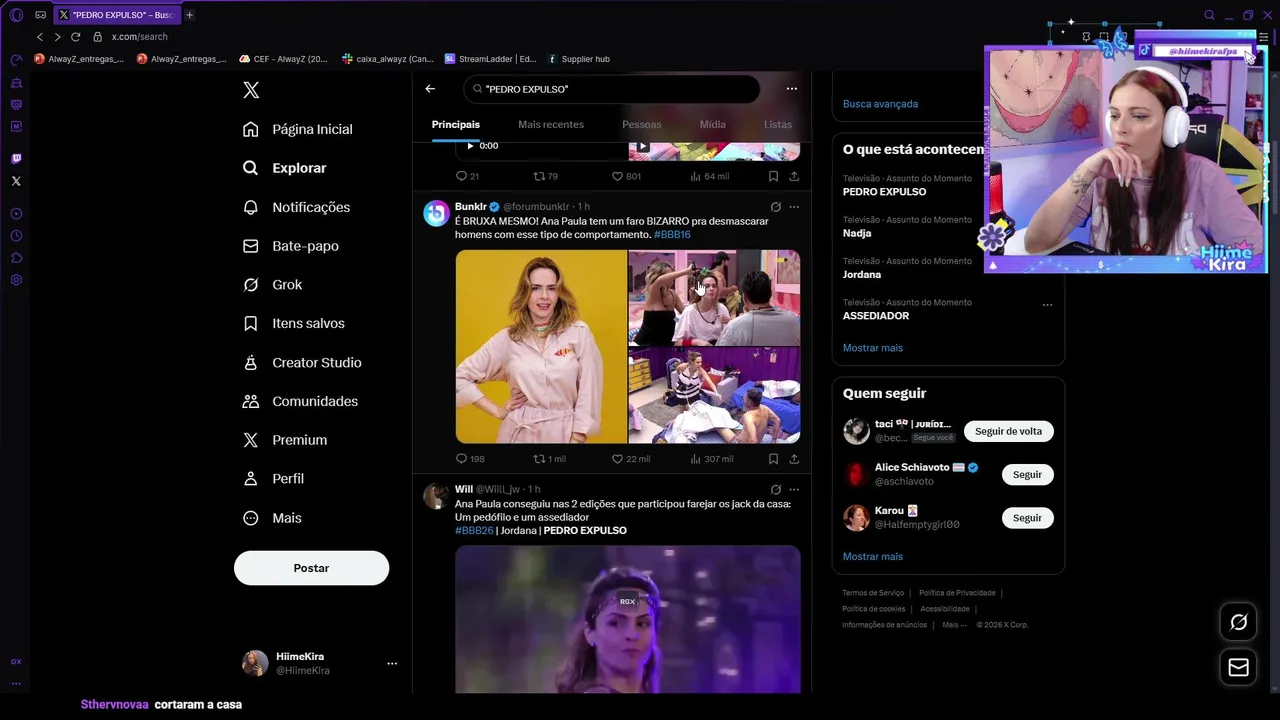Repost the Bunklr post with 1 mil
This screenshot has height=720, width=1280.
[549, 459]
